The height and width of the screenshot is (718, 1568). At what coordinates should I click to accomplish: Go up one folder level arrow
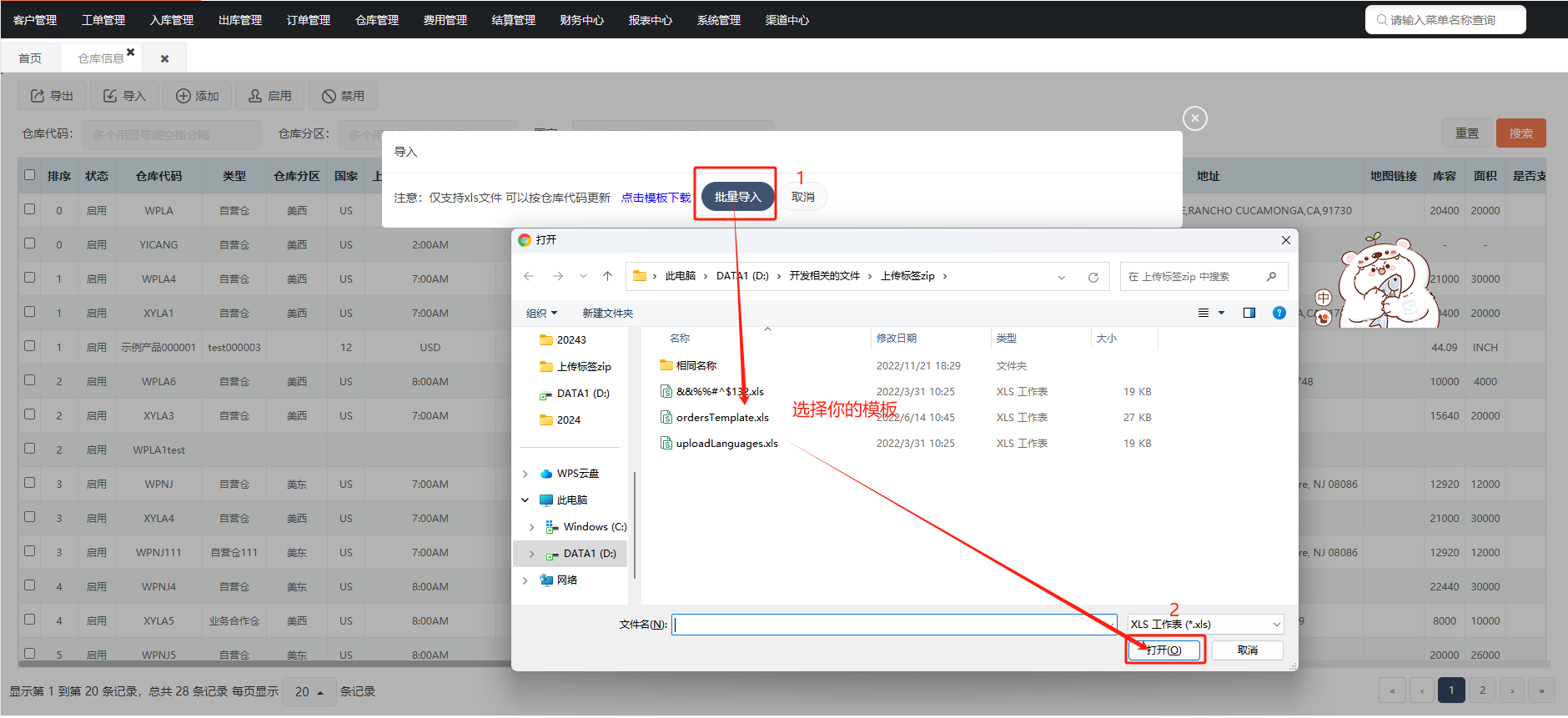tap(607, 276)
